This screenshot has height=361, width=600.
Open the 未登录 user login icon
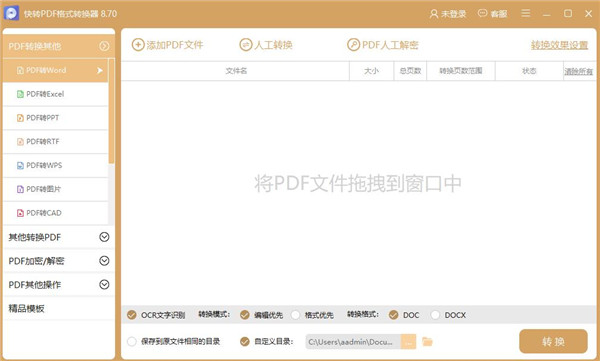[x=434, y=14]
